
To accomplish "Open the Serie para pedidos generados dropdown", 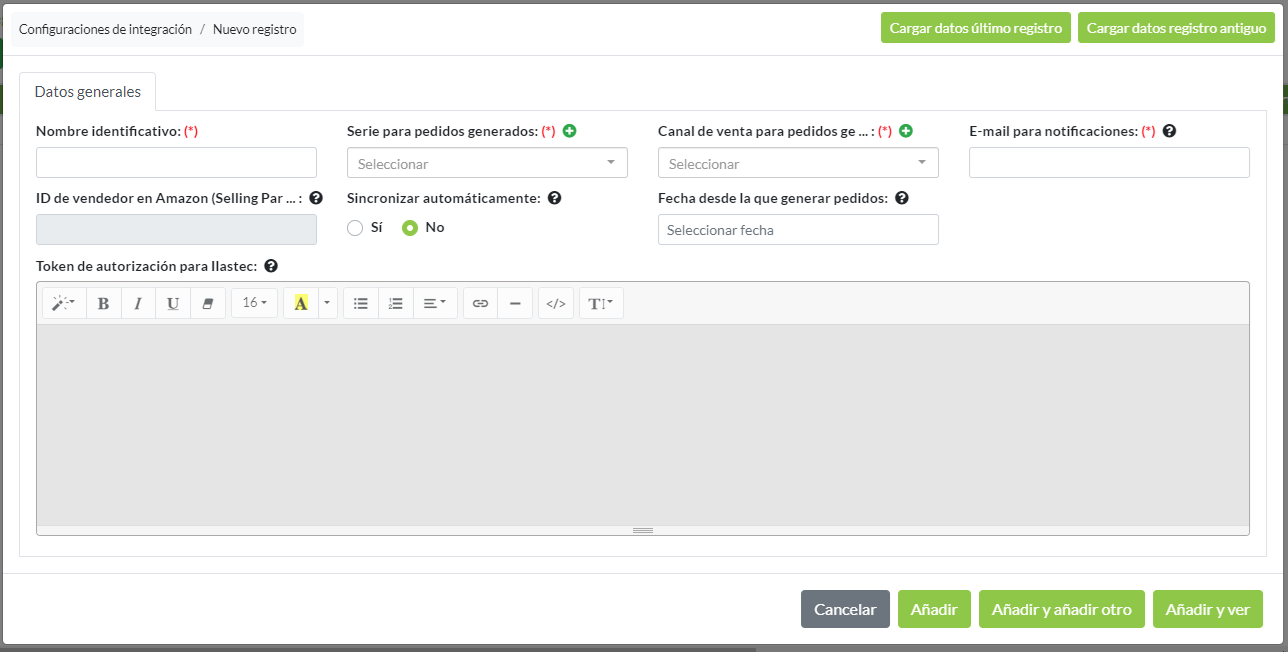I will click(487, 163).
